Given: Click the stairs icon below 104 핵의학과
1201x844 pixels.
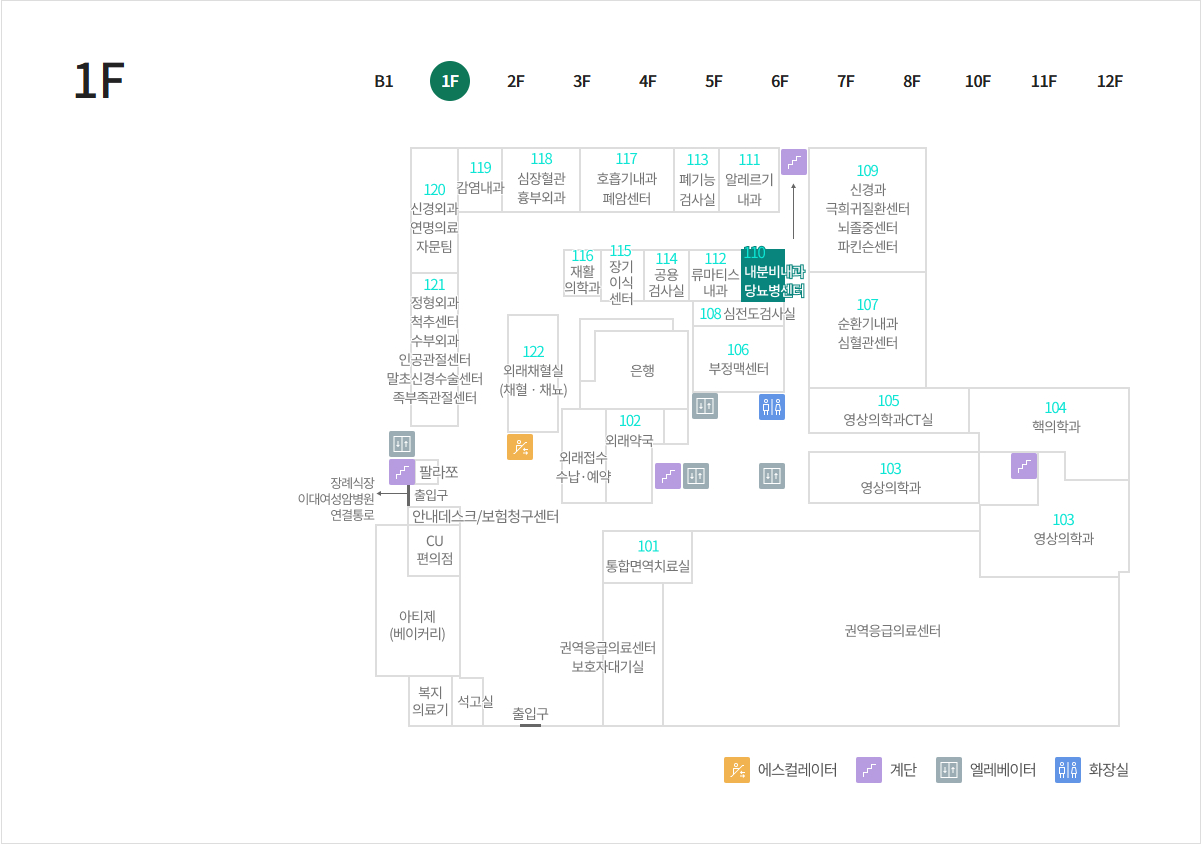Looking at the screenshot, I should tap(1024, 466).
